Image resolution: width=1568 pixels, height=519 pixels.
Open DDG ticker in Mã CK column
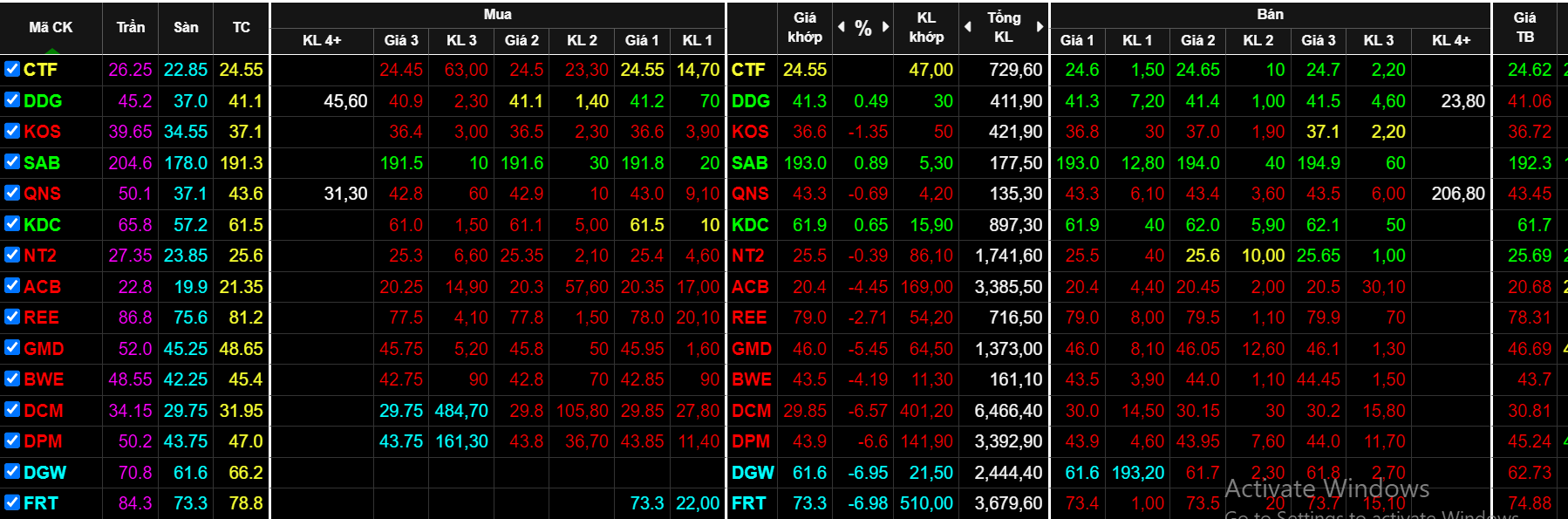pos(43,100)
